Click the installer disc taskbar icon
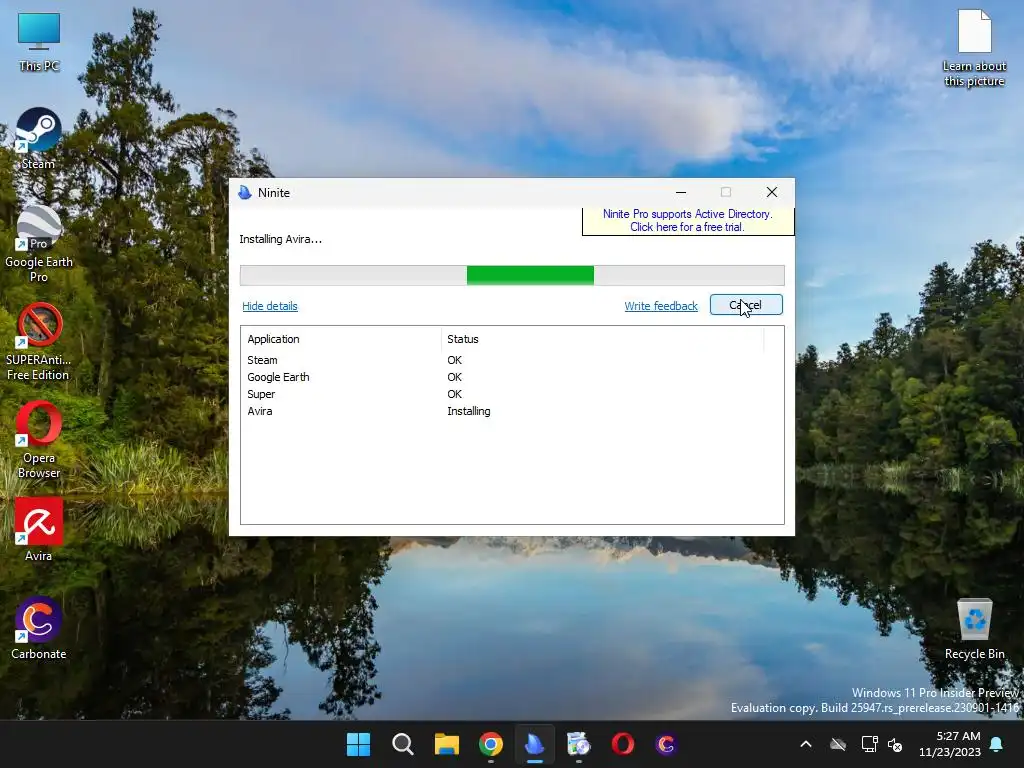Screen dimensions: 1024x768 579,744
